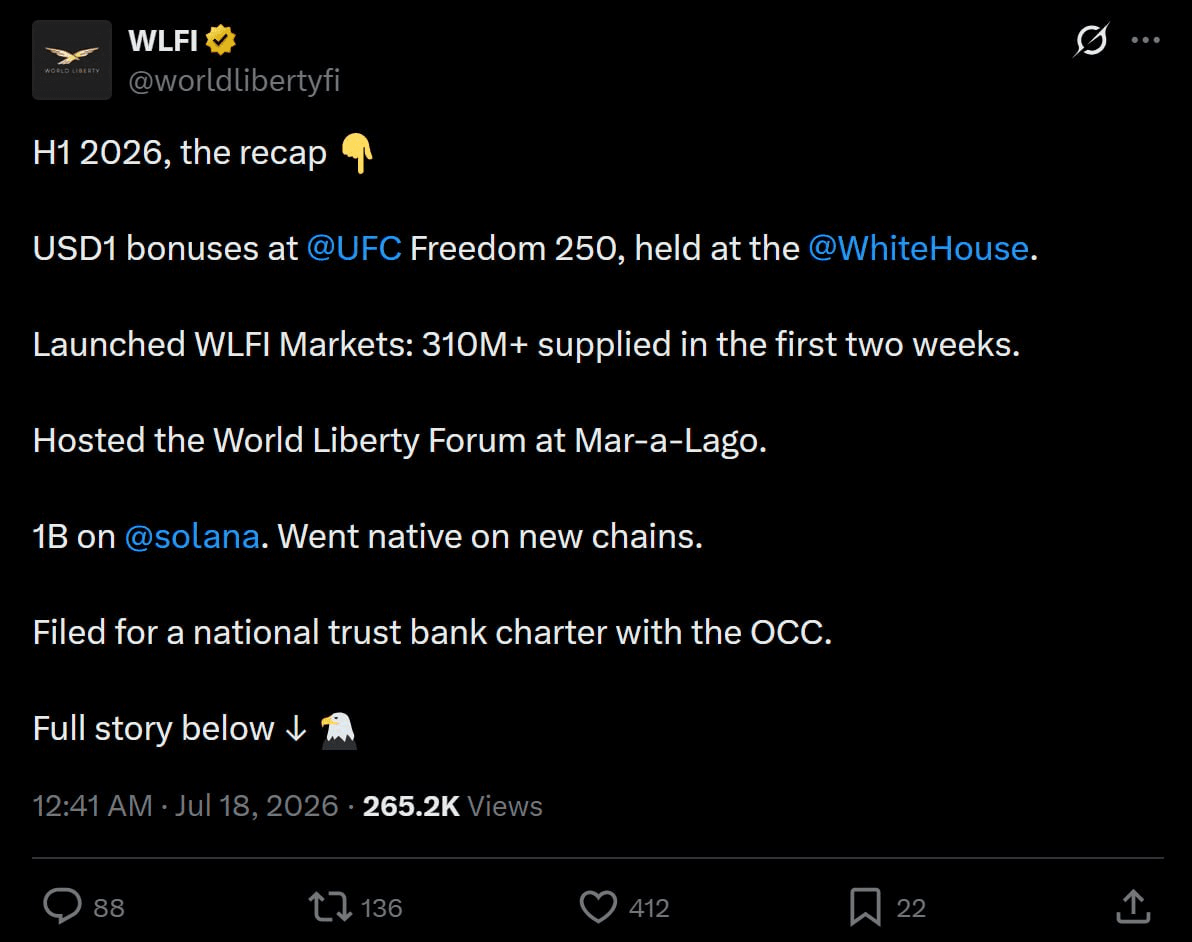Click the eagle emoji in the post
The image size is (1192, 942).
point(338,730)
